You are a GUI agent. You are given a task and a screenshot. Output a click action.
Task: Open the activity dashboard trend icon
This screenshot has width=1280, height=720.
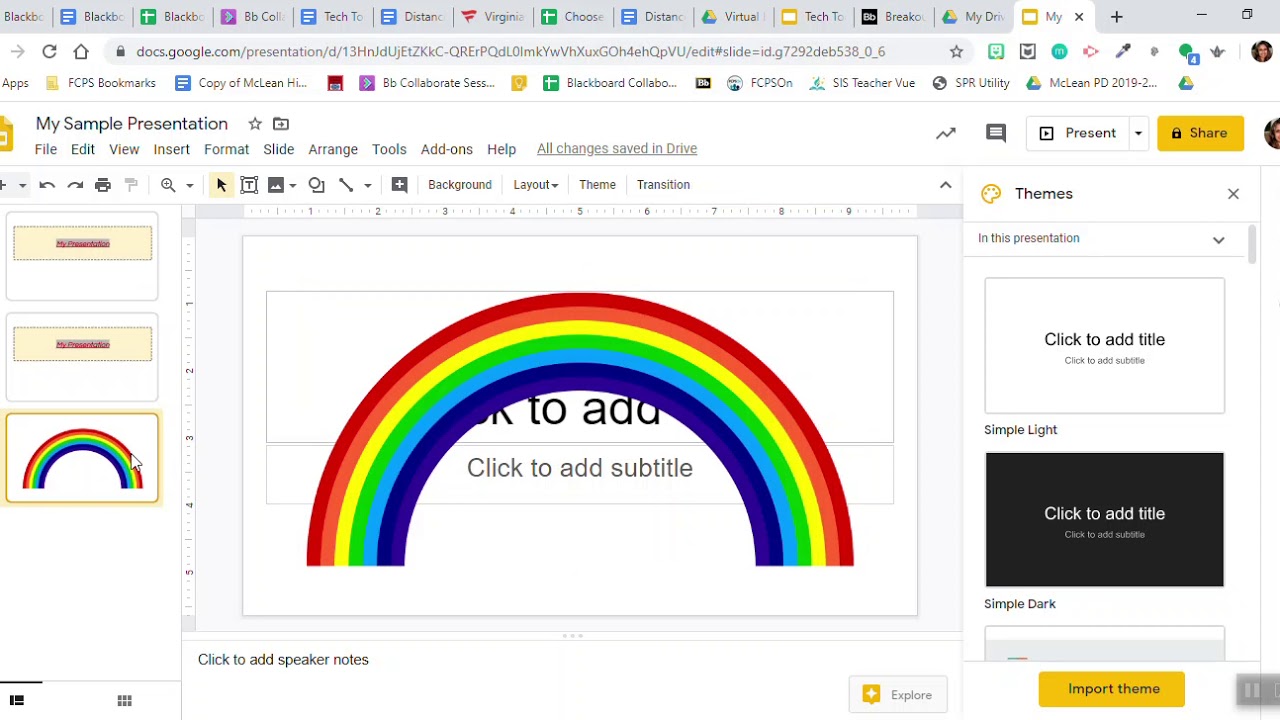click(946, 133)
